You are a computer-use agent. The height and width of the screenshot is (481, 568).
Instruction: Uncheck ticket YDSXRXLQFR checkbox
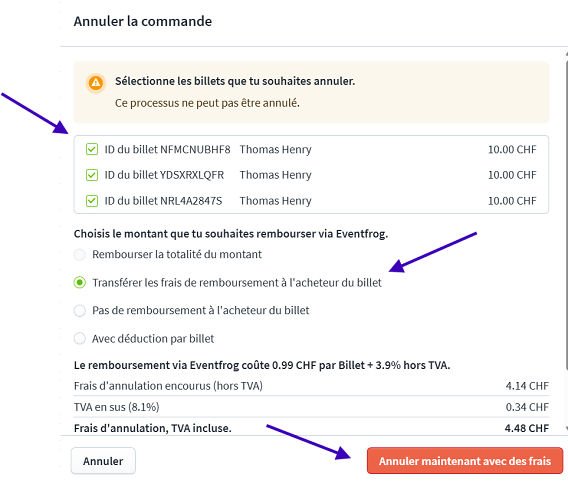click(x=92, y=175)
